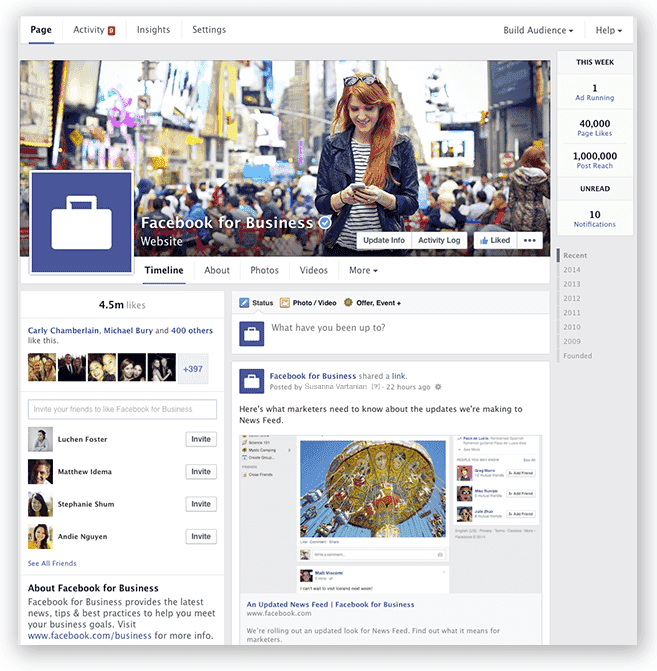This screenshot has height=671, width=657.
Task: Invite Stephanie Shum
Action: 201,504
